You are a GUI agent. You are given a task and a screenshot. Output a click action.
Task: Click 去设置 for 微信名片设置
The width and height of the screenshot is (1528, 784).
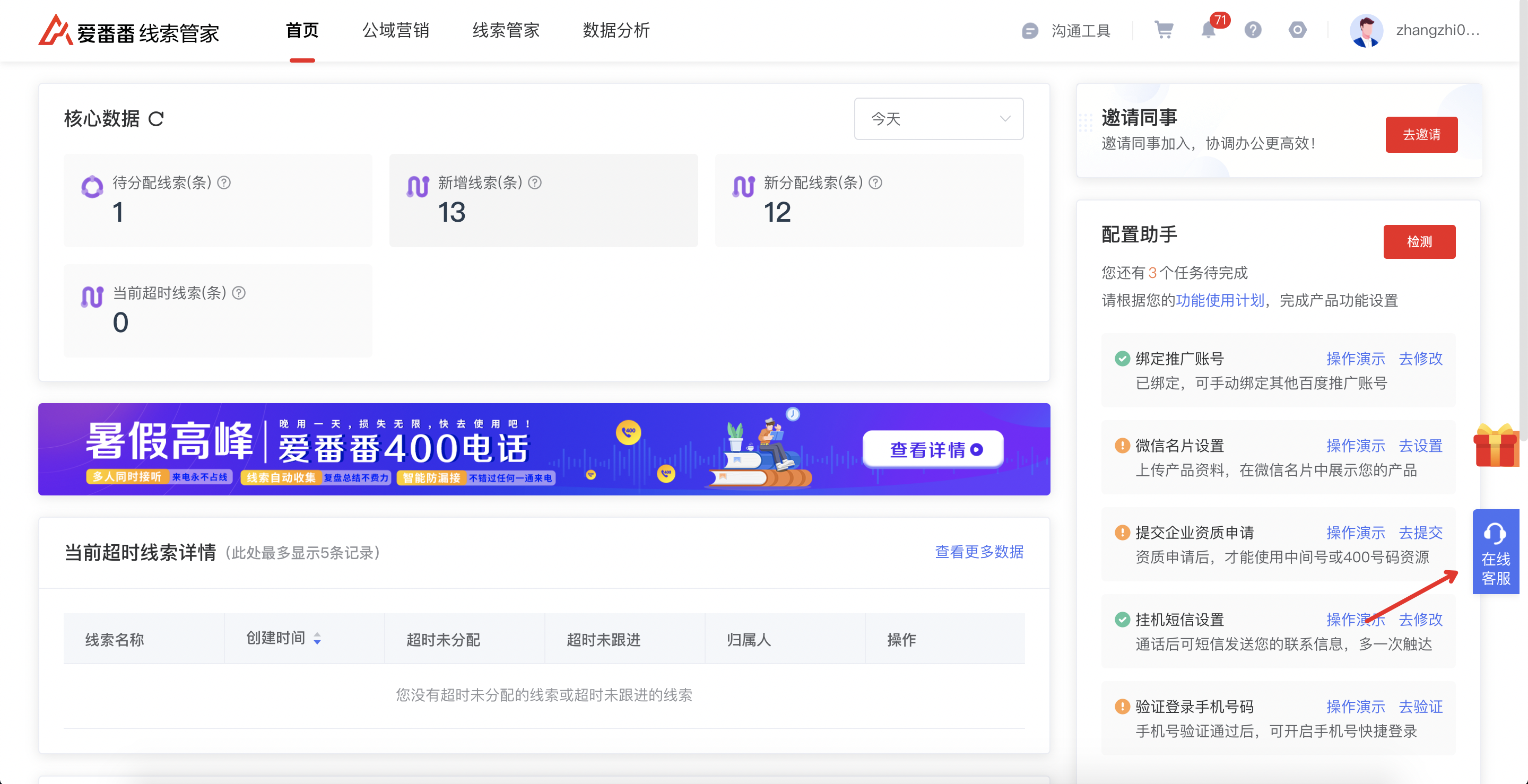[x=1420, y=446]
